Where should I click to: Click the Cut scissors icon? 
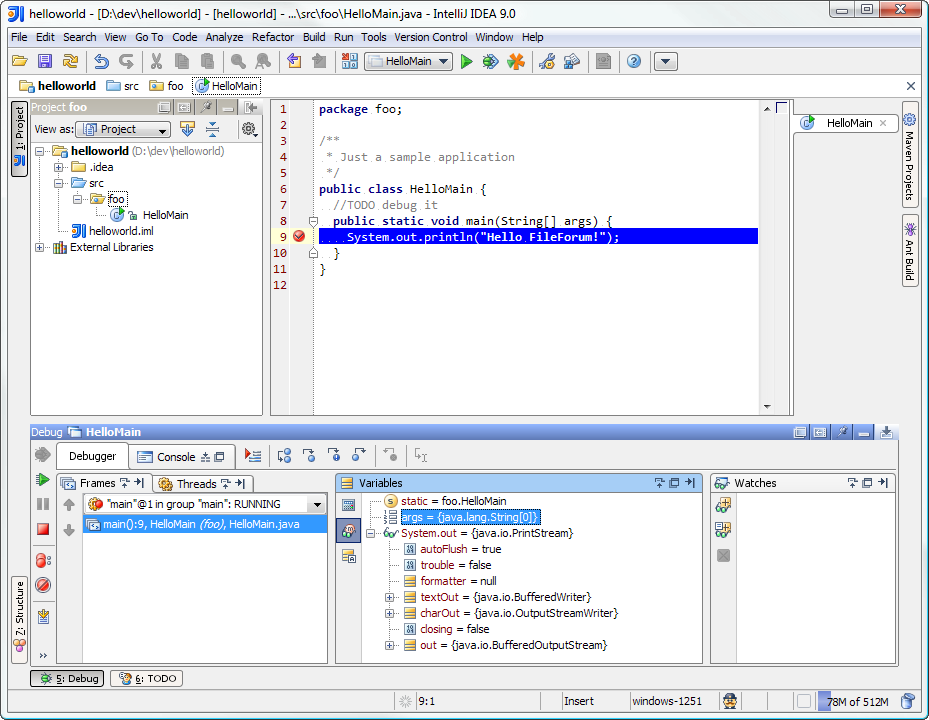[156, 61]
